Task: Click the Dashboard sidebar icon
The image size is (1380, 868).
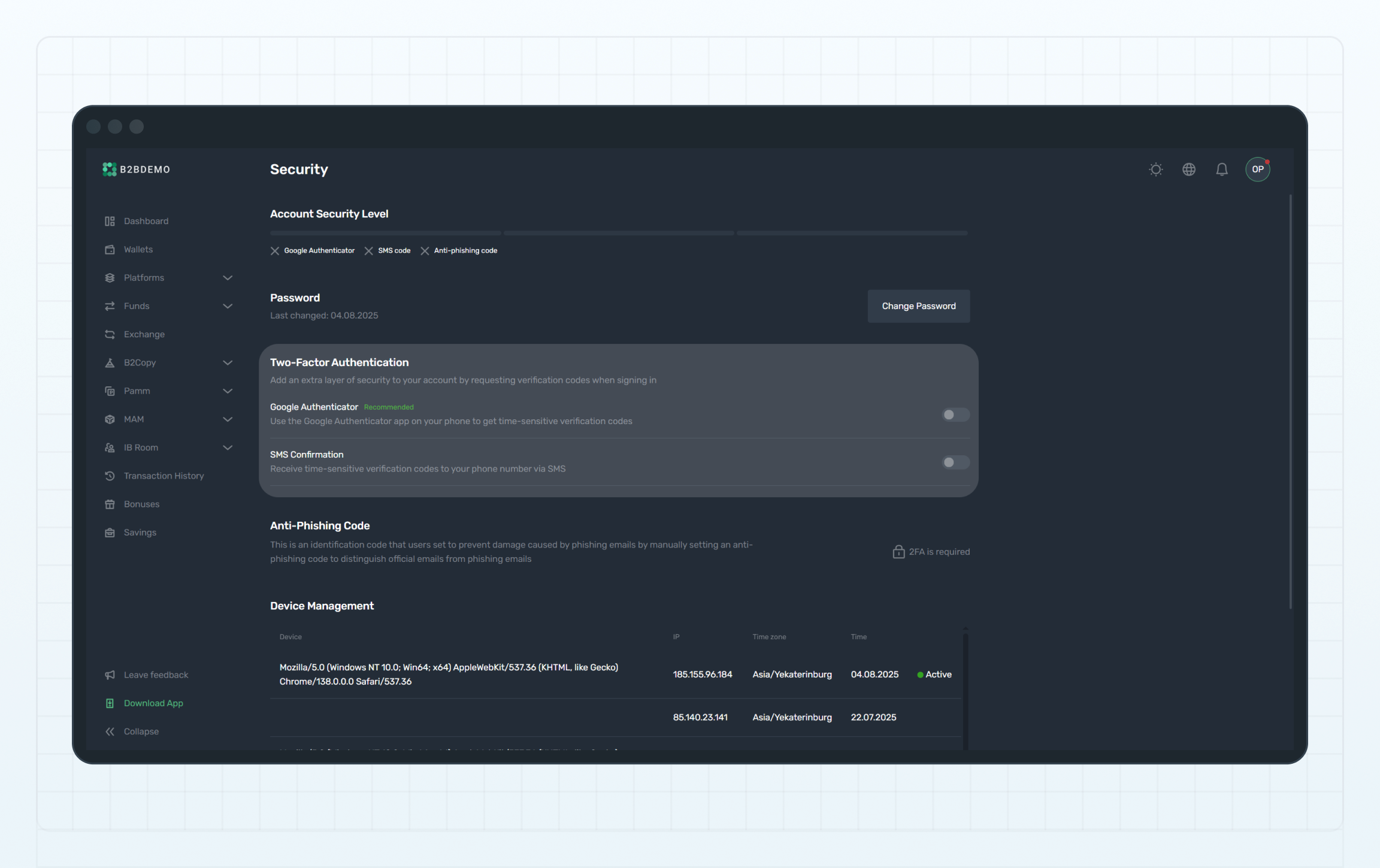Action: point(110,221)
